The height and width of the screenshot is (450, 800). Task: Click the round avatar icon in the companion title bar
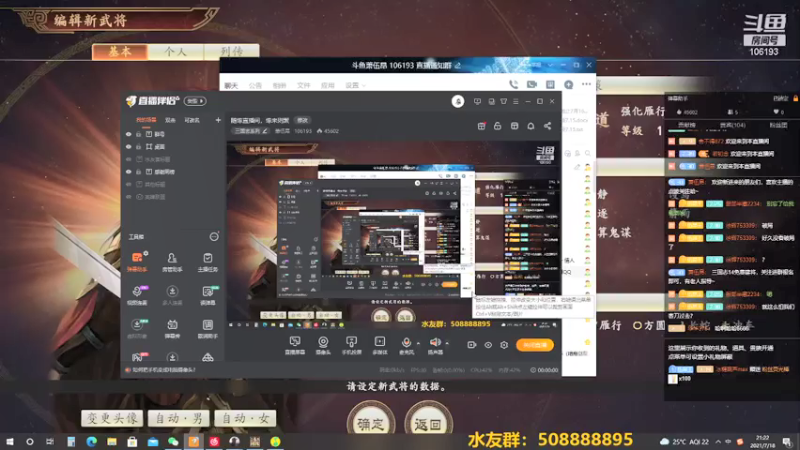tap(458, 102)
